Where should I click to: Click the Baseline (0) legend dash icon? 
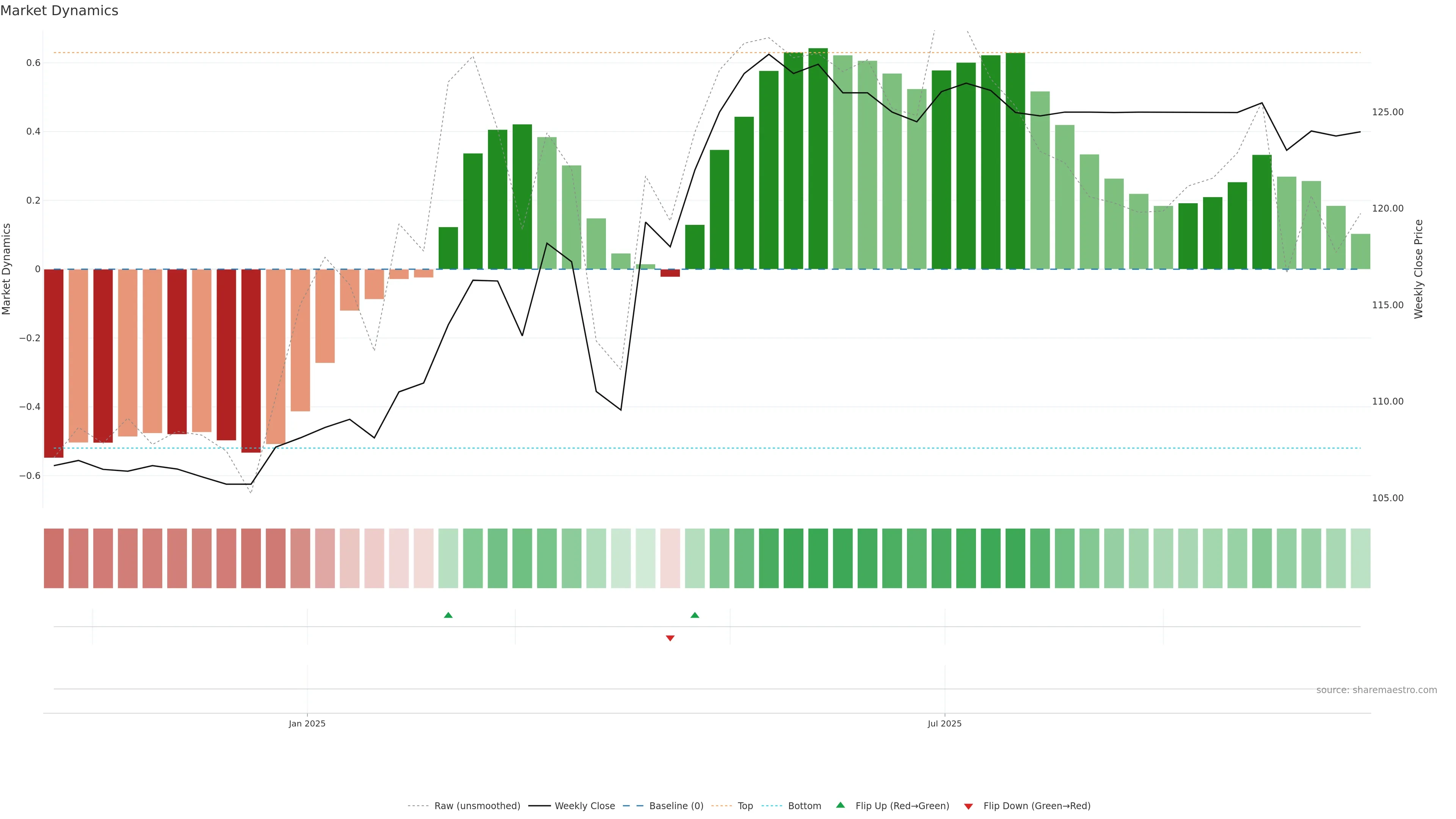(x=633, y=806)
